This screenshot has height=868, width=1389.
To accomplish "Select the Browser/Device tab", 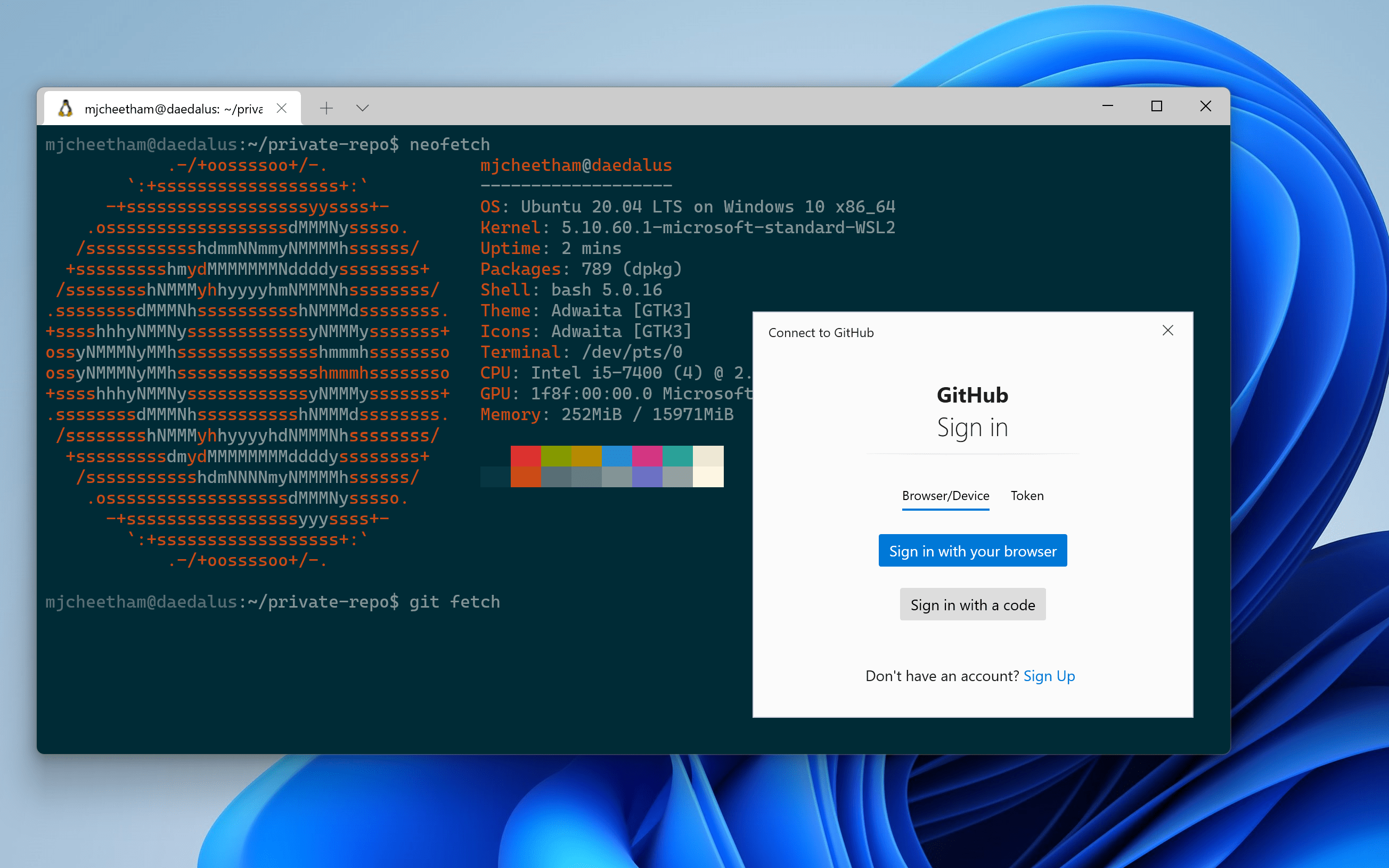I will [945, 495].
